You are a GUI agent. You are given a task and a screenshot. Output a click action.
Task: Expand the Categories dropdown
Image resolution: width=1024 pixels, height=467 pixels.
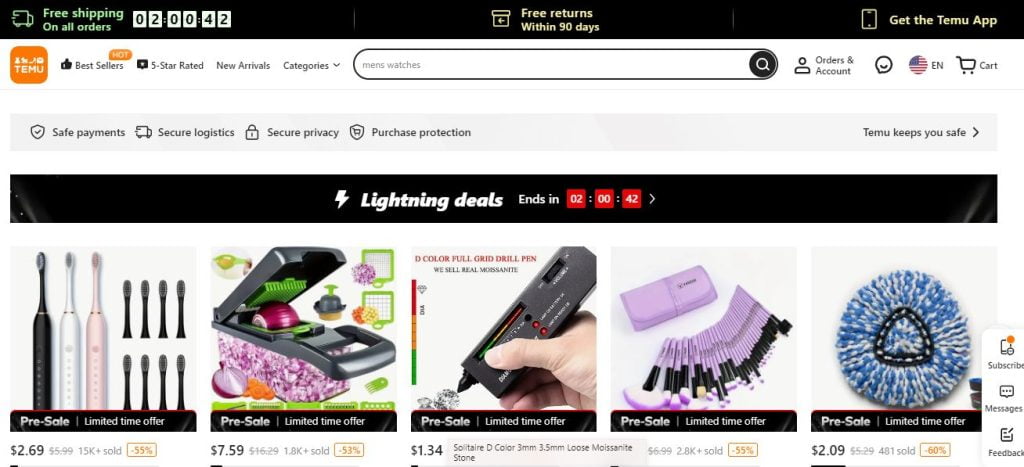tap(312, 65)
